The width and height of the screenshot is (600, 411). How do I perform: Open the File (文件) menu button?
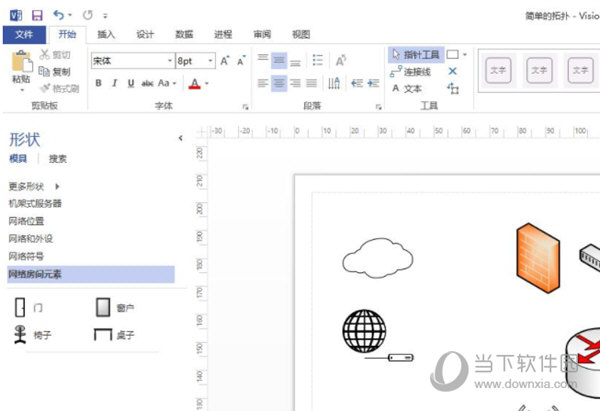point(24,34)
